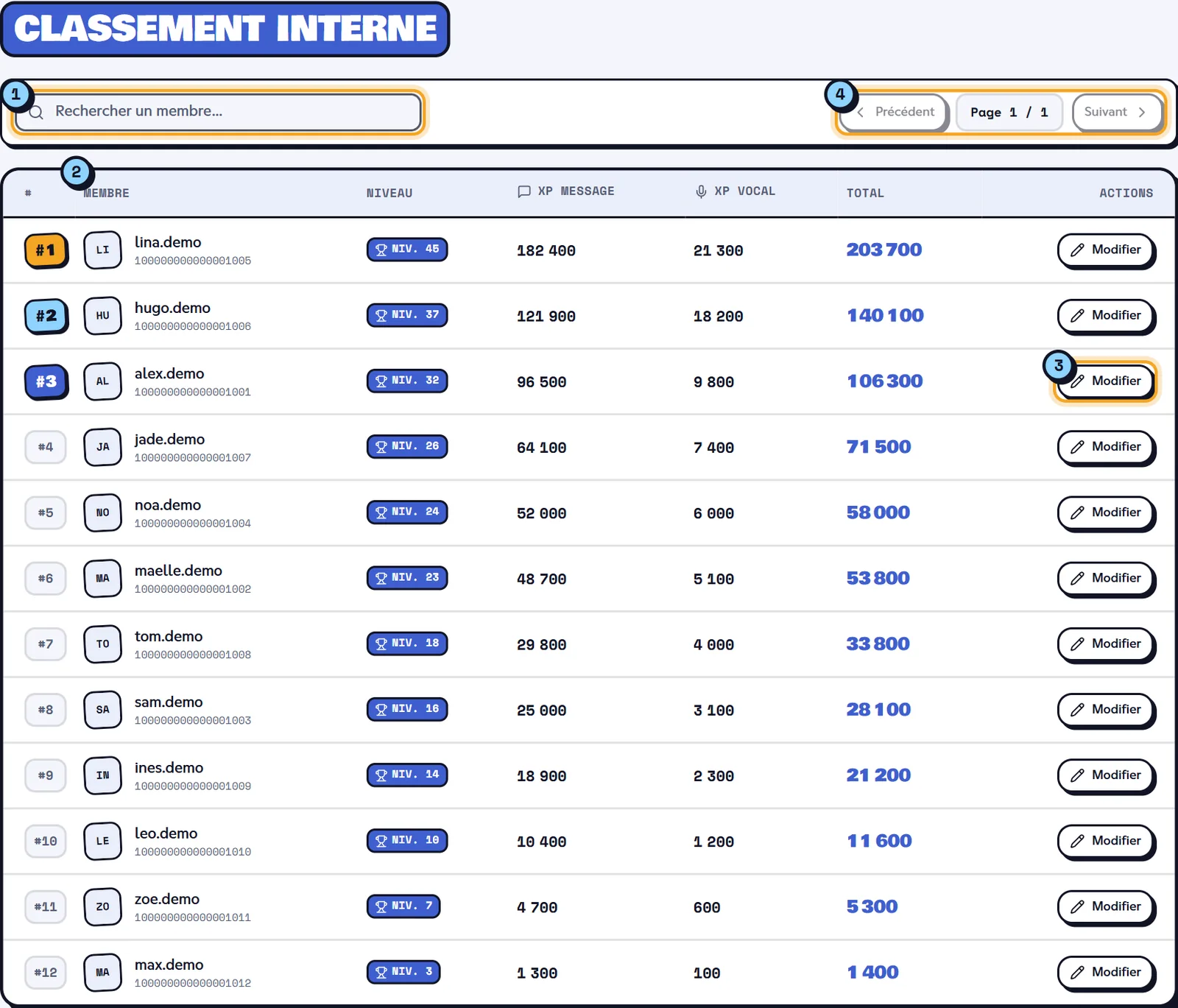Go to the Suivant page

click(x=1117, y=112)
